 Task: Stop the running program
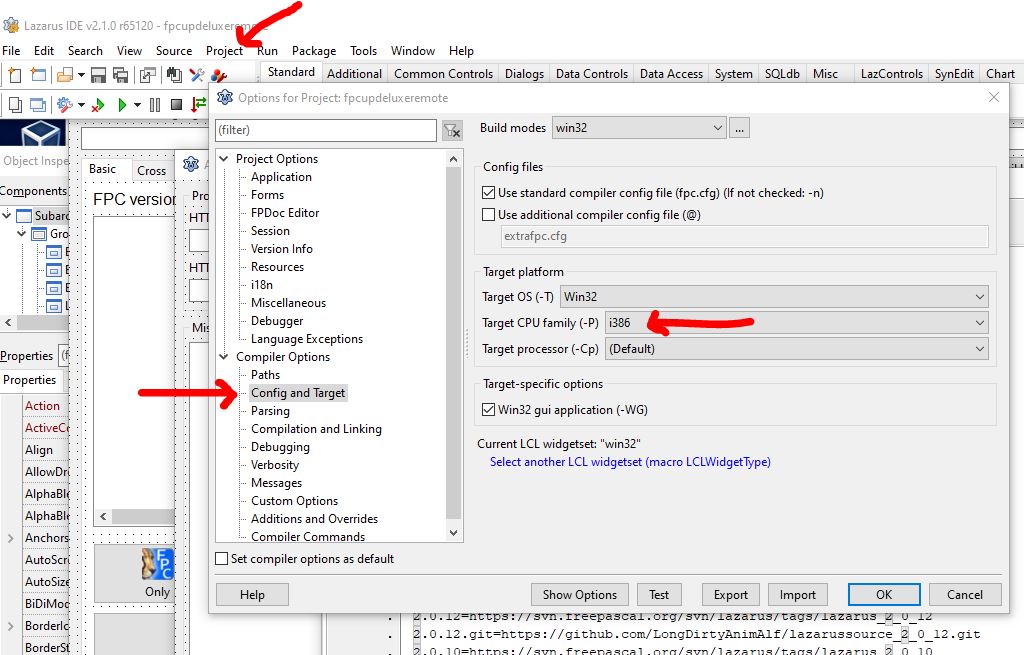[174, 103]
